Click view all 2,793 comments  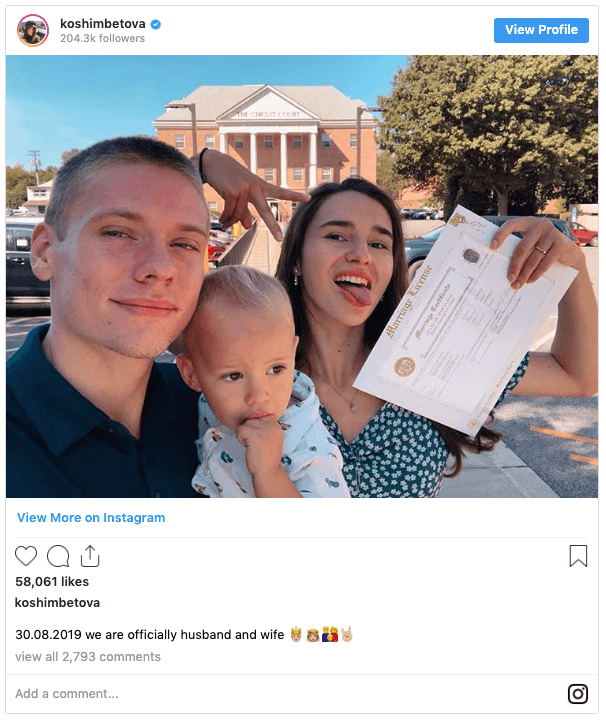tap(88, 657)
